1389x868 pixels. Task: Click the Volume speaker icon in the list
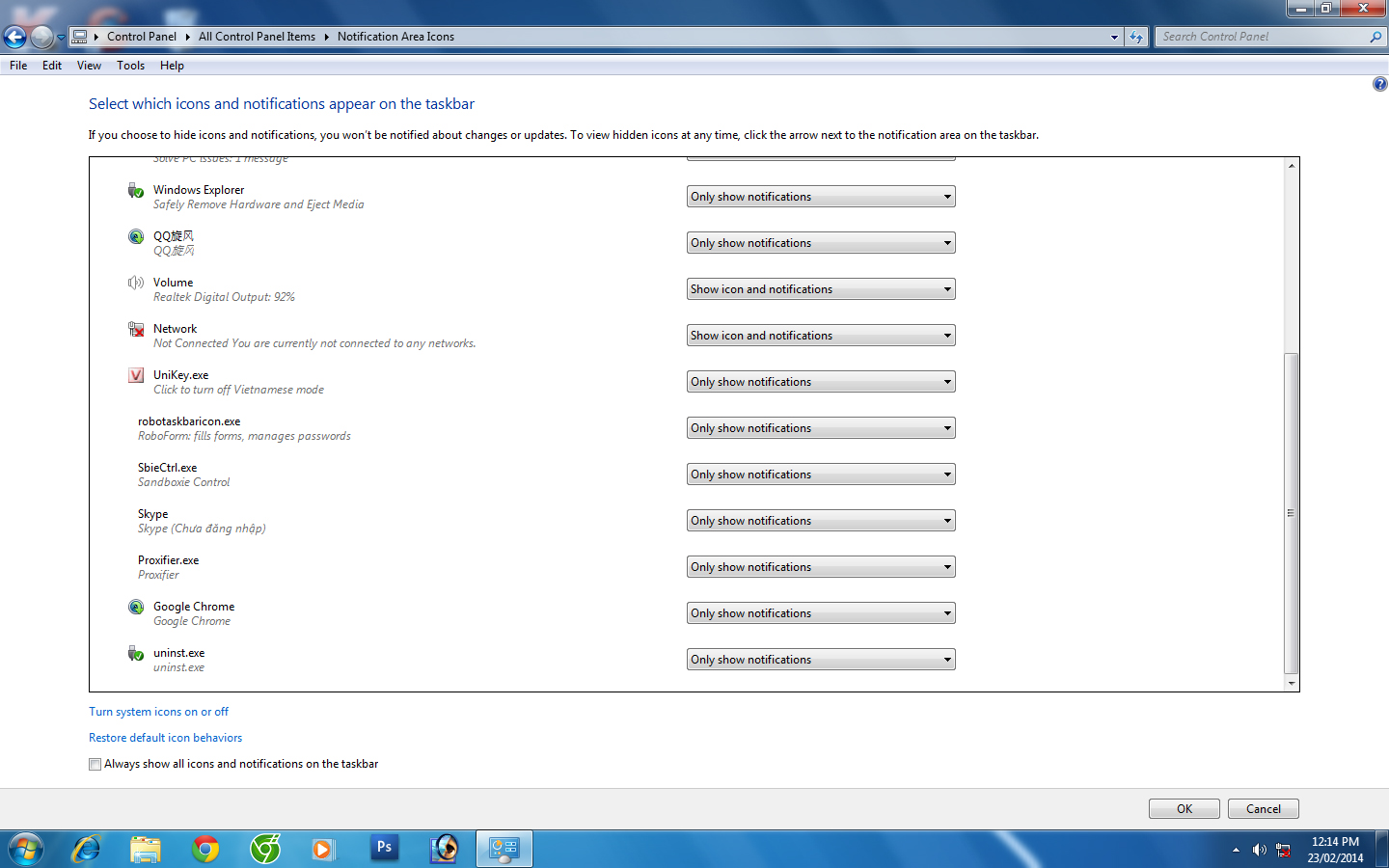(x=136, y=283)
